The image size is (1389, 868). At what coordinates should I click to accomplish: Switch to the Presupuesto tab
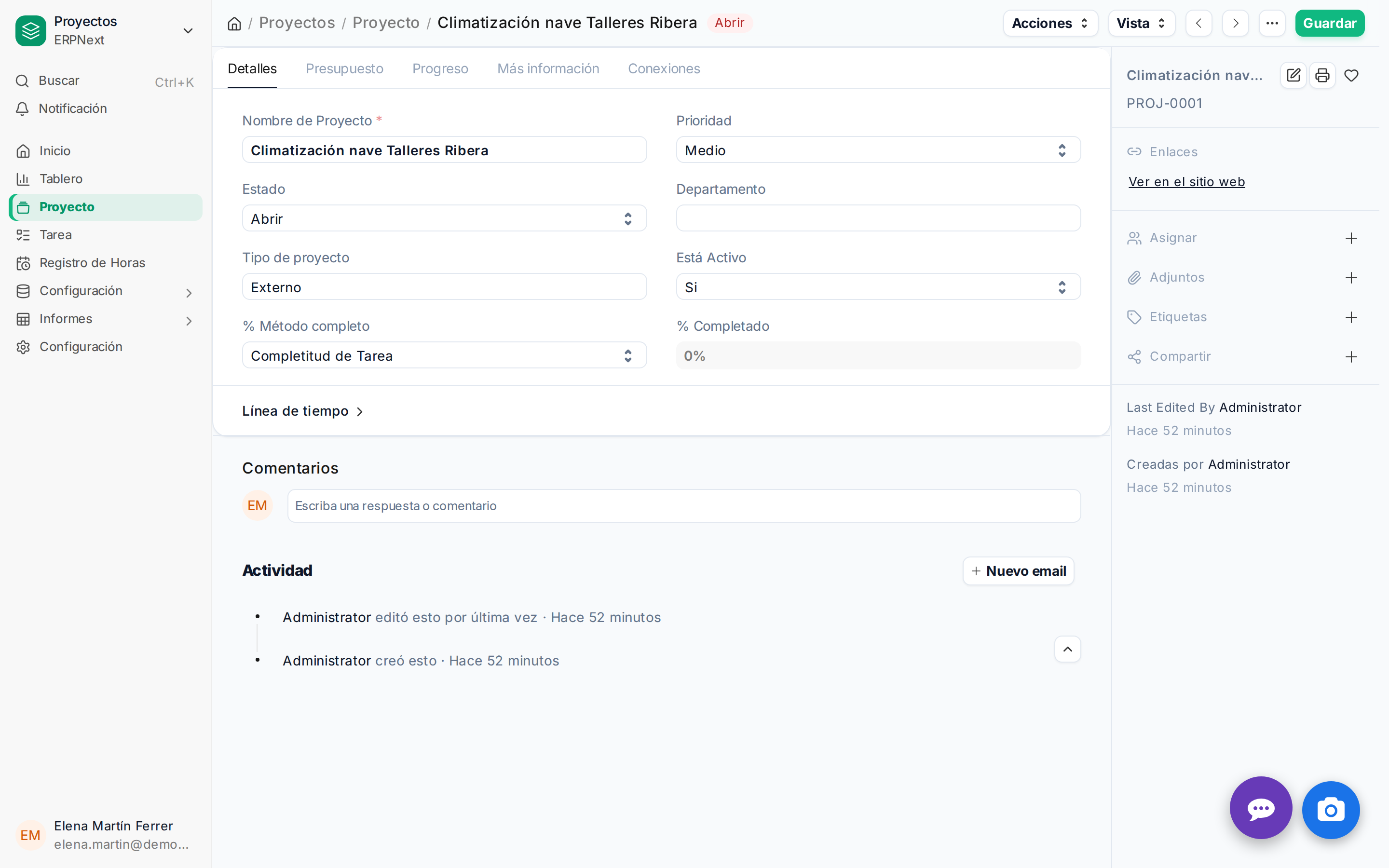coord(344,68)
